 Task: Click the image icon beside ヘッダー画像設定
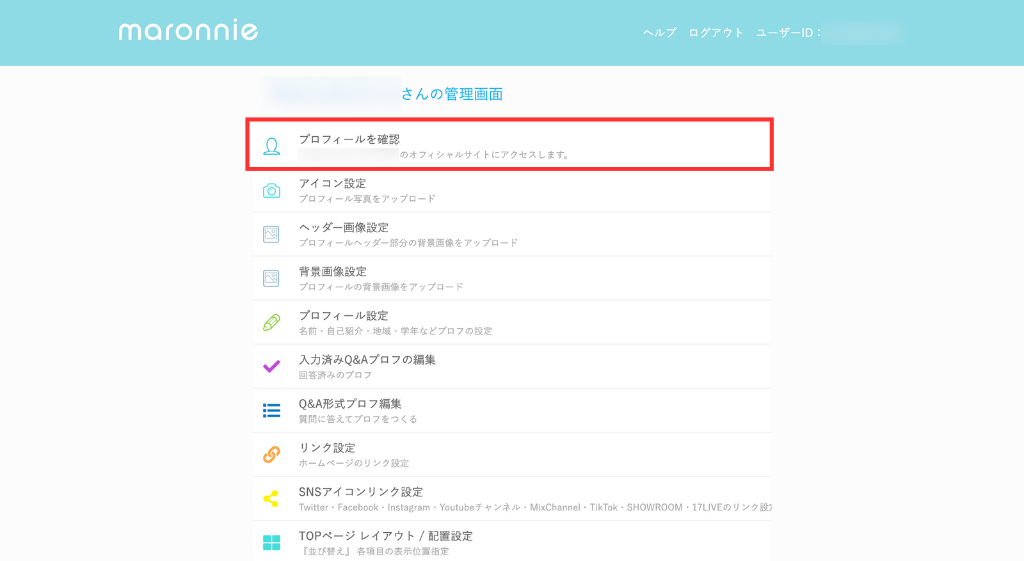[271, 234]
